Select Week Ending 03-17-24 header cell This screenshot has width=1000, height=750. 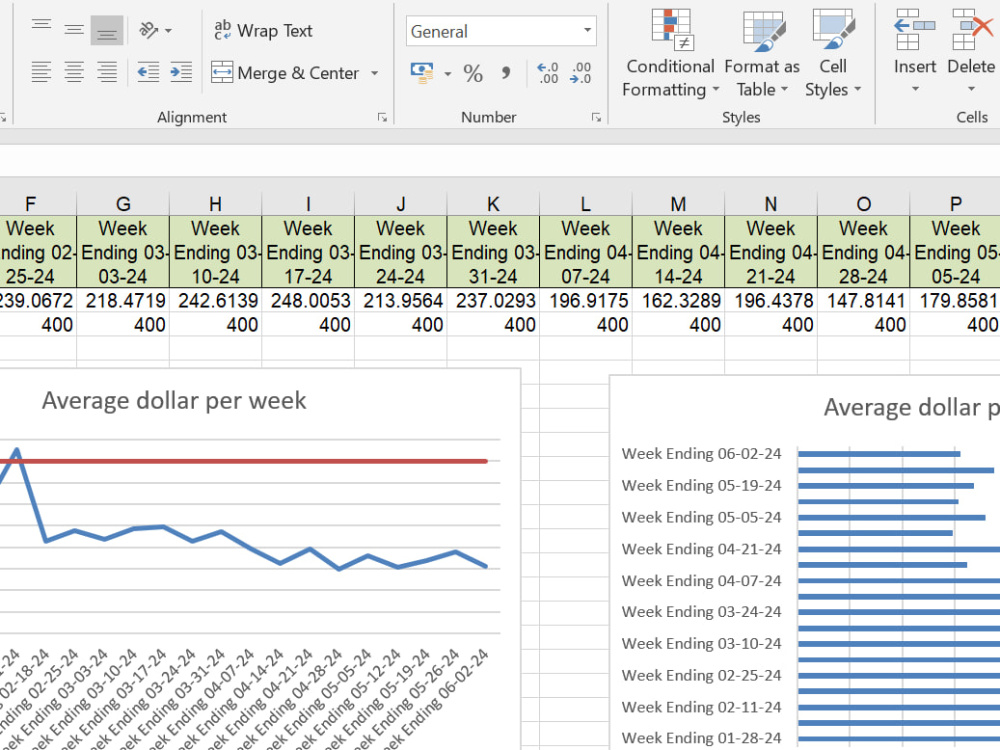308,252
